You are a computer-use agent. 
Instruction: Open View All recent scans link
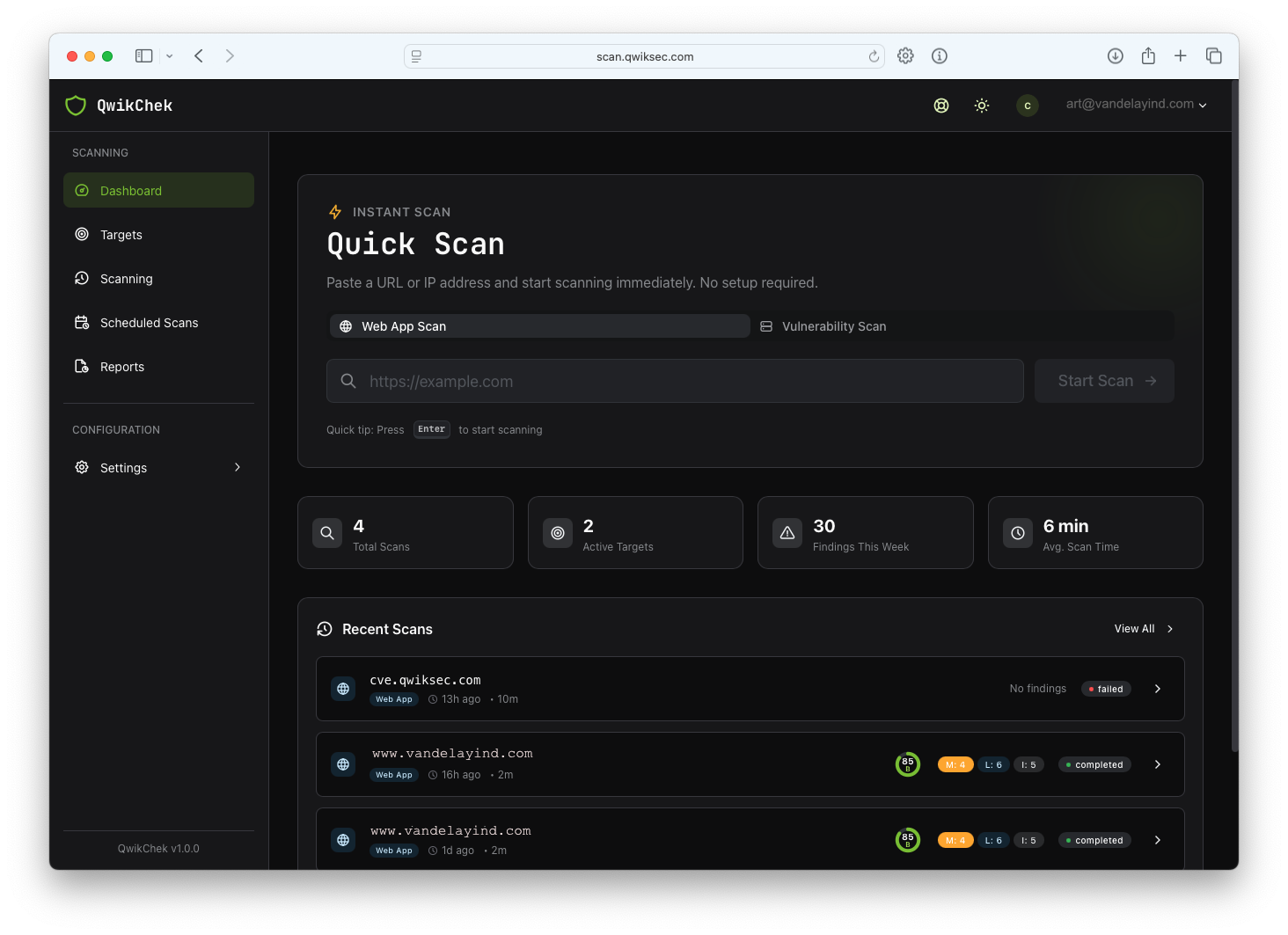(x=1143, y=629)
